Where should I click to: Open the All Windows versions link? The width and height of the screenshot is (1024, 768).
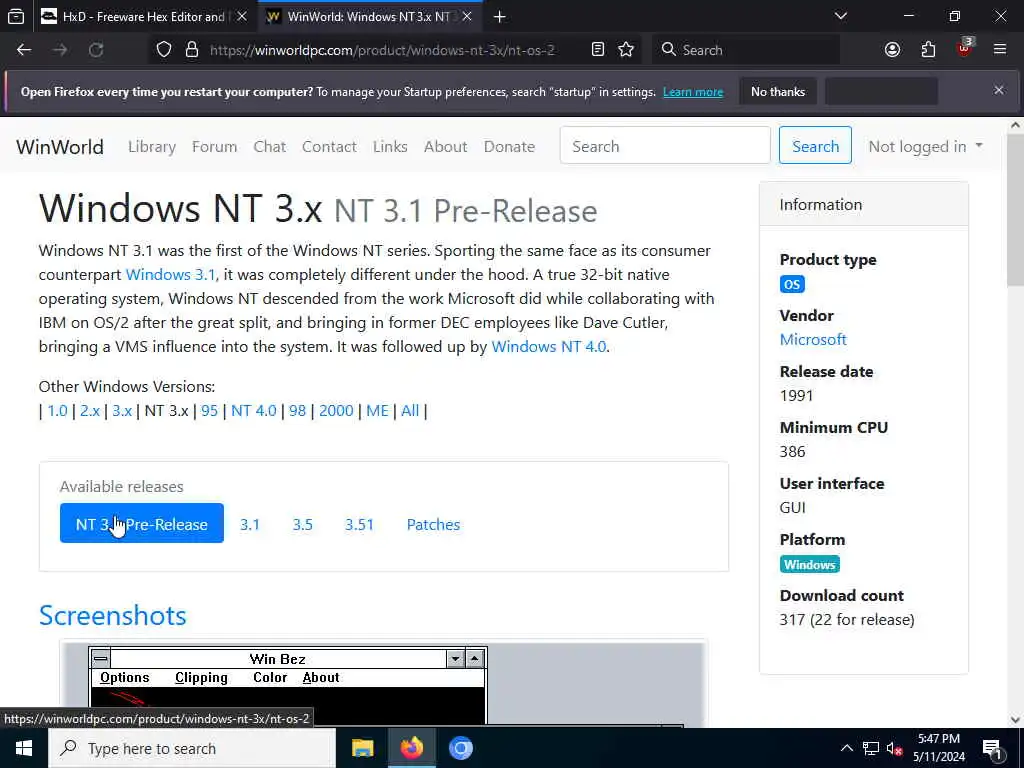(x=410, y=411)
